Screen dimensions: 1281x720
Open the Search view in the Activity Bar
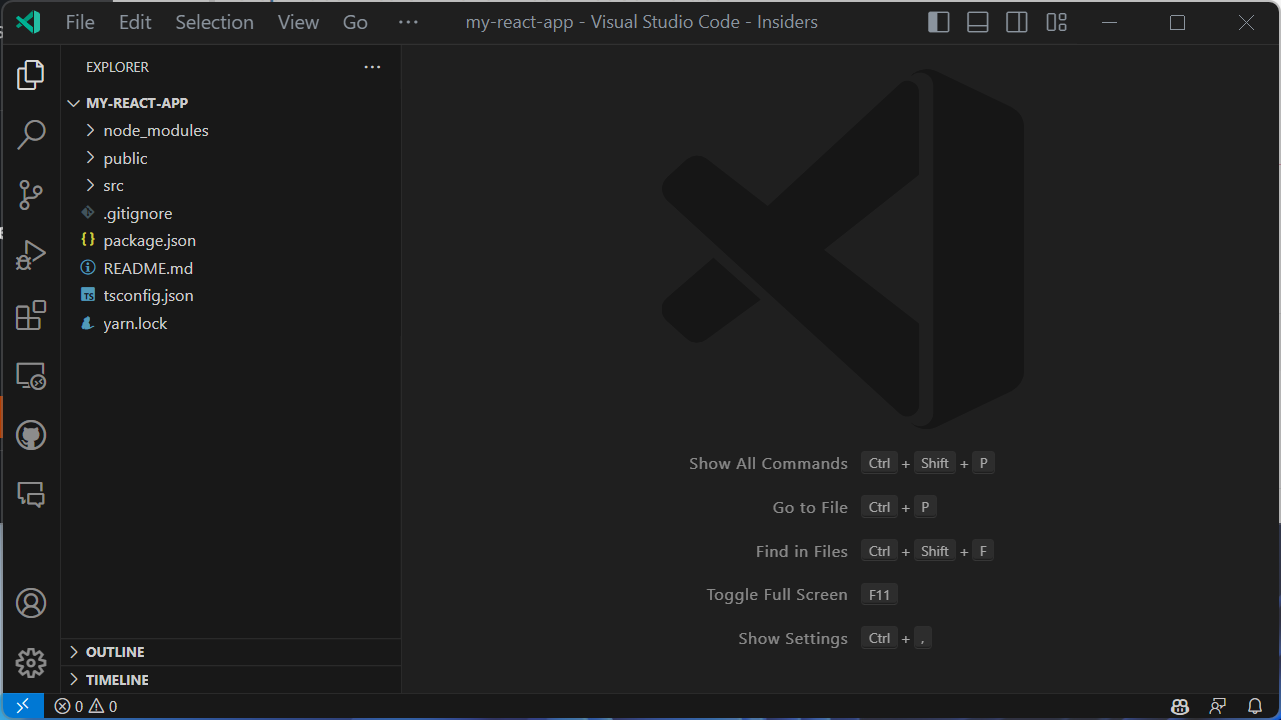(x=31, y=134)
